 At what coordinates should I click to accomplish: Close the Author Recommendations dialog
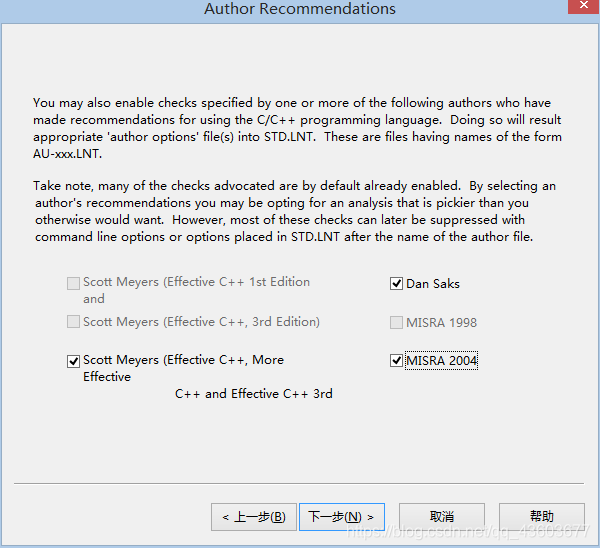click(x=584, y=6)
